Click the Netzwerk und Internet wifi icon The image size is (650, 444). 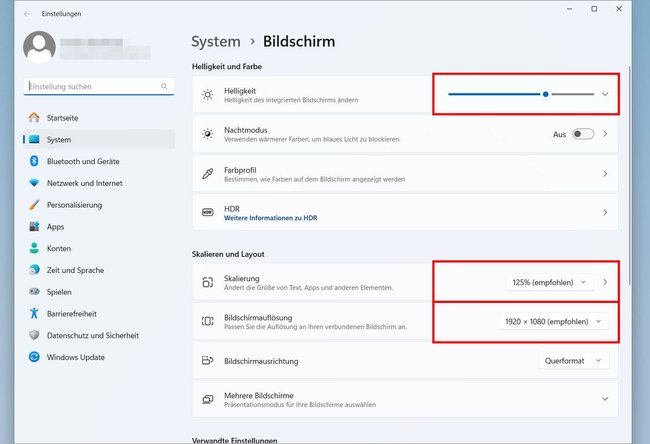[x=34, y=183]
